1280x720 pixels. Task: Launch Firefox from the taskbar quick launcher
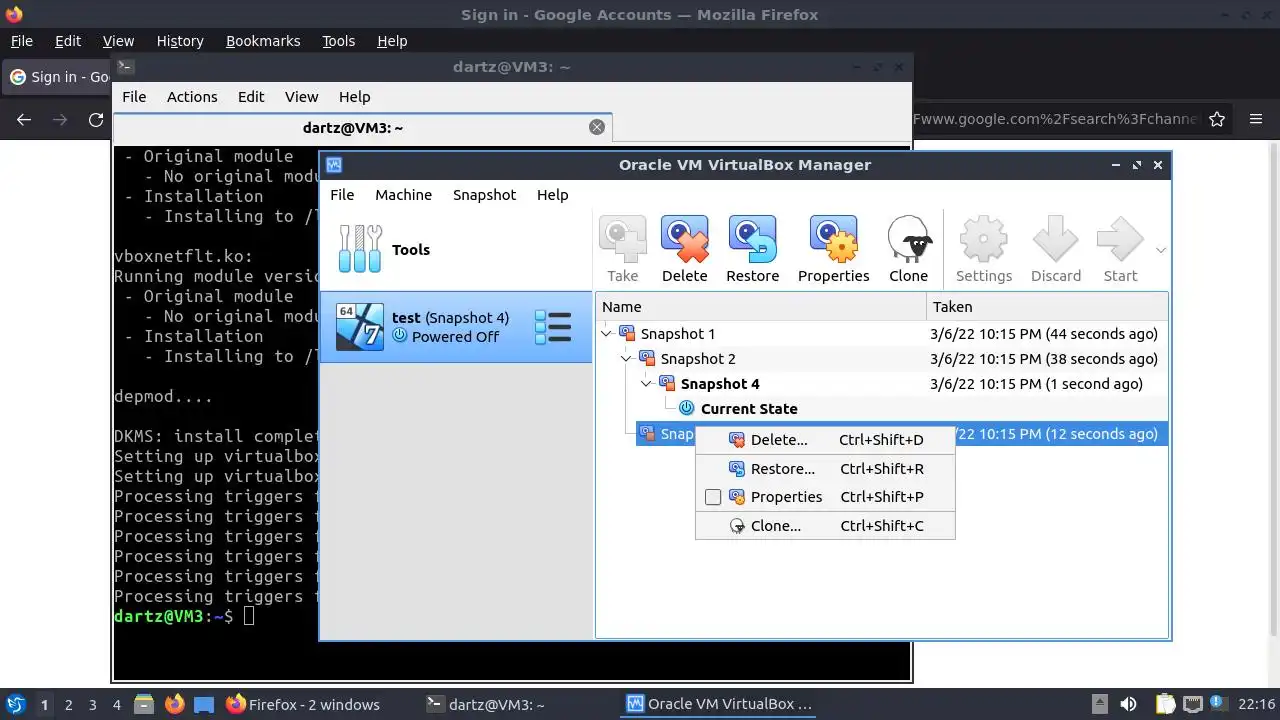(174, 704)
